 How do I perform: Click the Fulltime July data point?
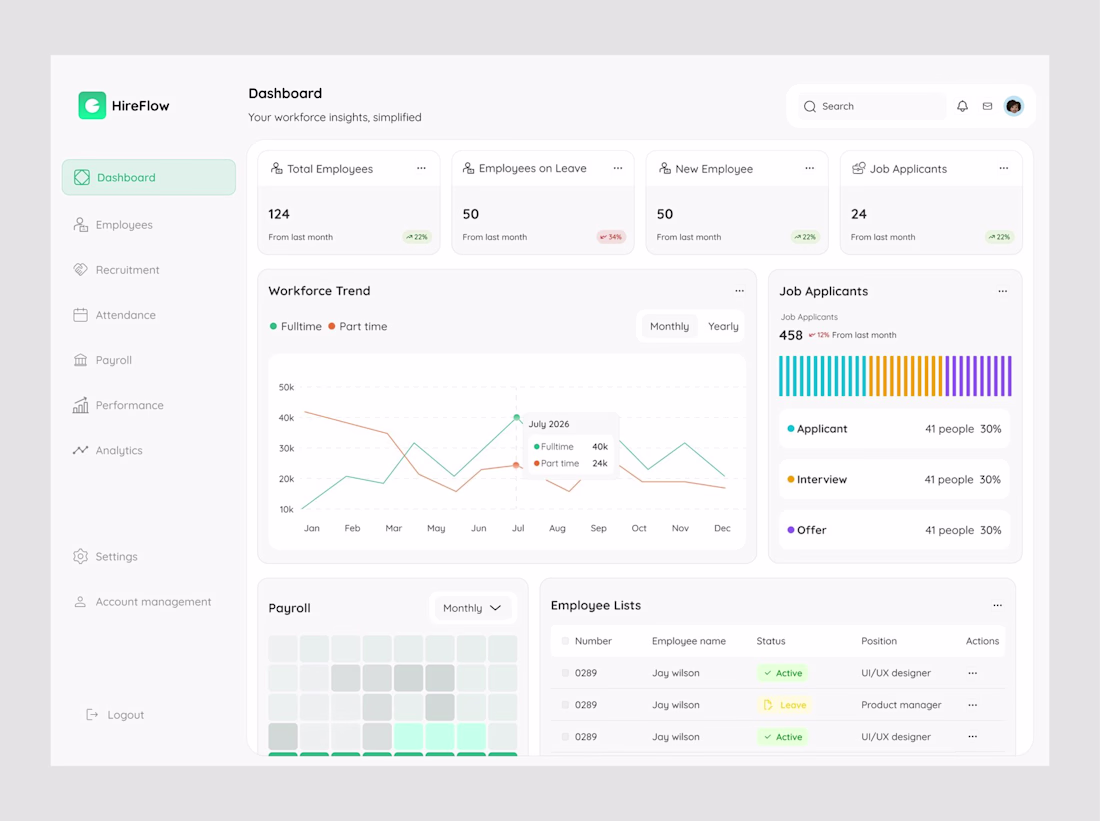point(517,418)
